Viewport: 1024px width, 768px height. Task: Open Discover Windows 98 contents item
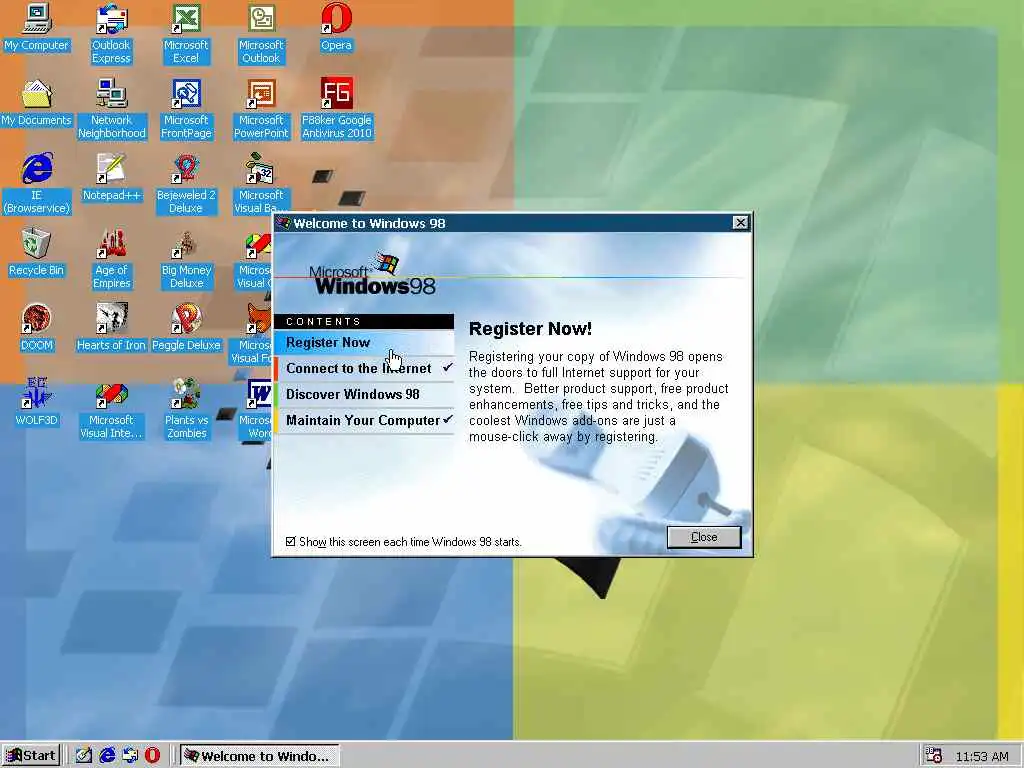364,394
